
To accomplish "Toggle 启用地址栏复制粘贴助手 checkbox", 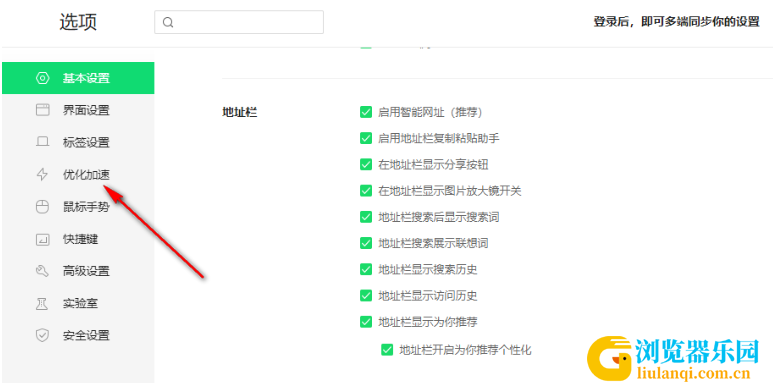I will (366, 138).
